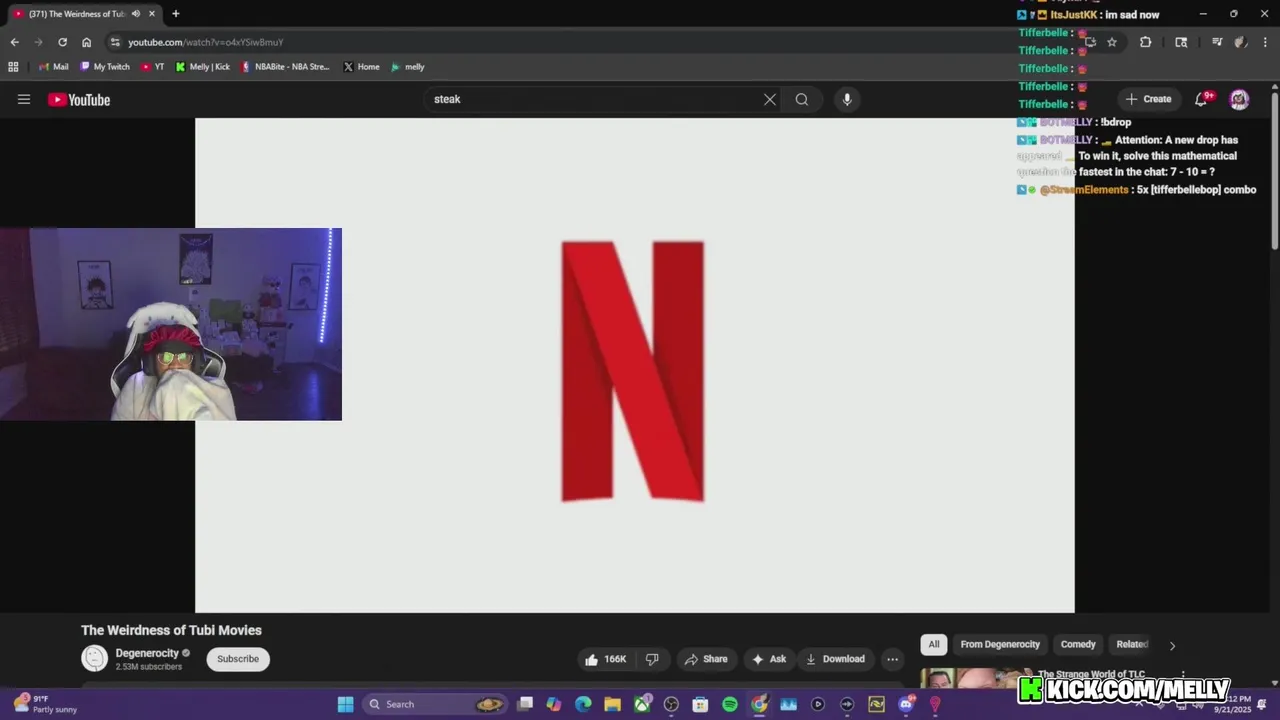
Task: Open the Melly | Kick bookmark
Action: (x=202, y=67)
